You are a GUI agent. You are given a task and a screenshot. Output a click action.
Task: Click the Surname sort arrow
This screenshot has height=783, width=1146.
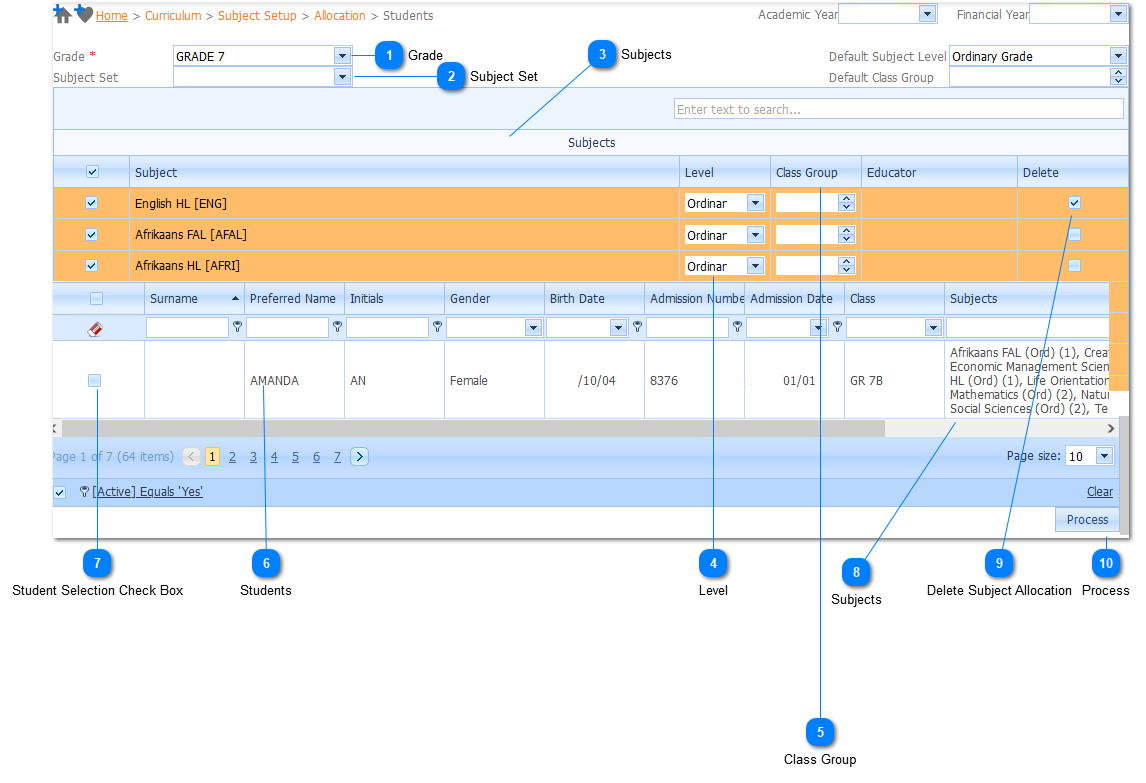point(235,298)
